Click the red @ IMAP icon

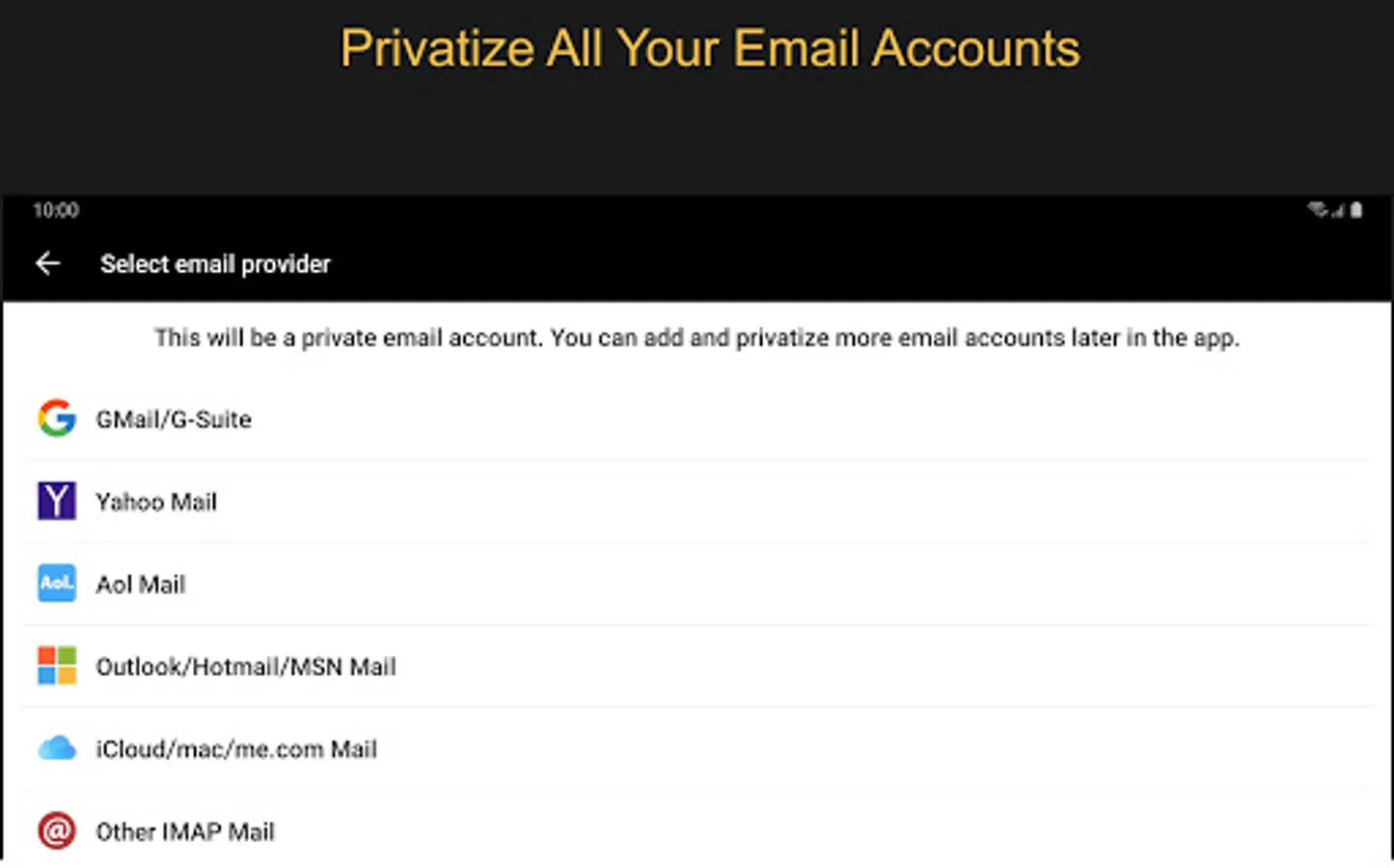pyautogui.click(x=57, y=830)
